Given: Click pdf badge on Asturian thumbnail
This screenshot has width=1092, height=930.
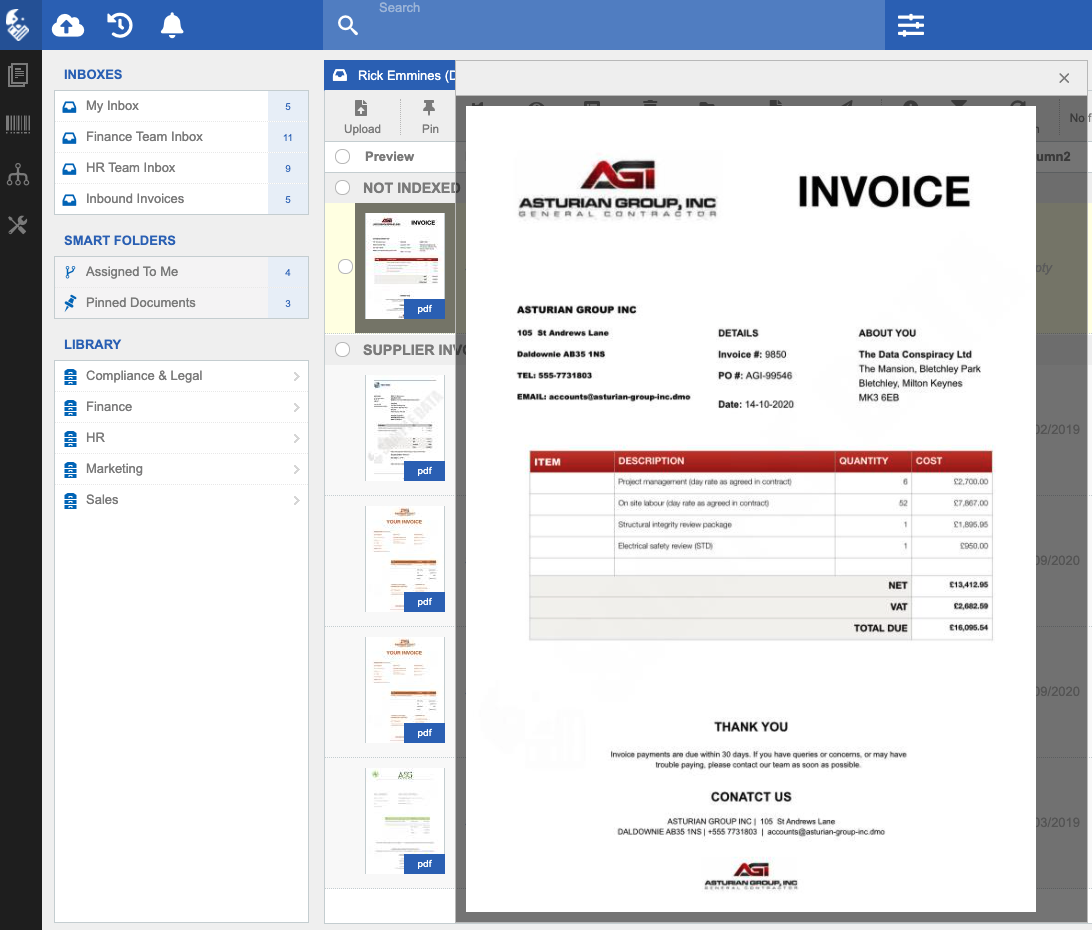Looking at the screenshot, I should click(x=424, y=309).
